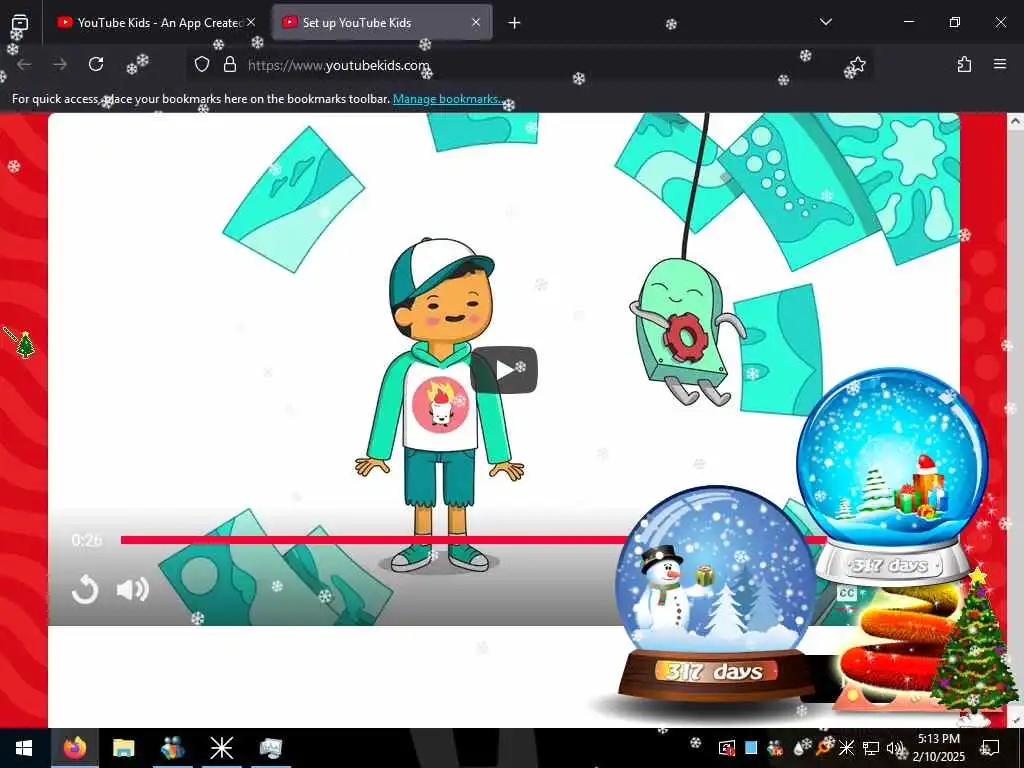This screenshot has width=1024, height=768.
Task: Open the white snowflake app in taskbar
Action: 221,748
